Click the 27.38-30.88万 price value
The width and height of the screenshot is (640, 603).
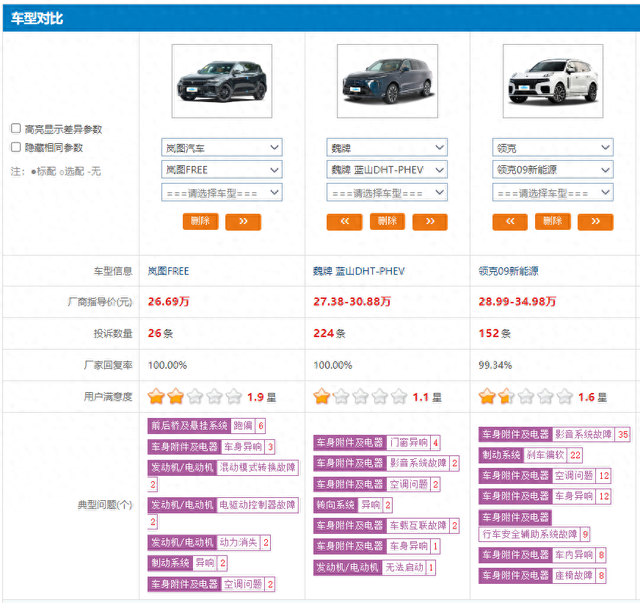pyautogui.click(x=352, y=302)
